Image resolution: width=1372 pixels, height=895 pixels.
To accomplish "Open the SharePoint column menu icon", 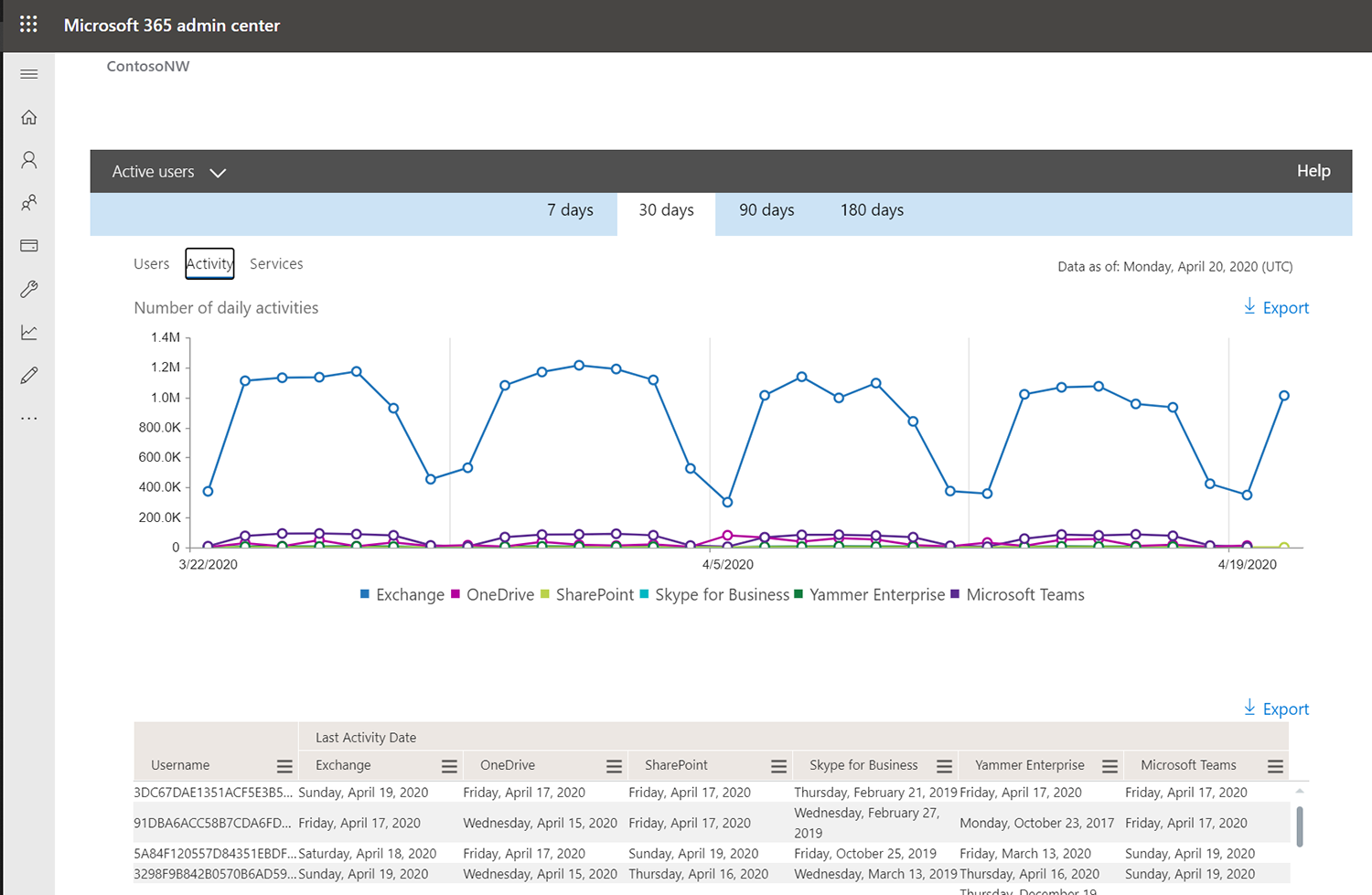I will tap(778, 766).
